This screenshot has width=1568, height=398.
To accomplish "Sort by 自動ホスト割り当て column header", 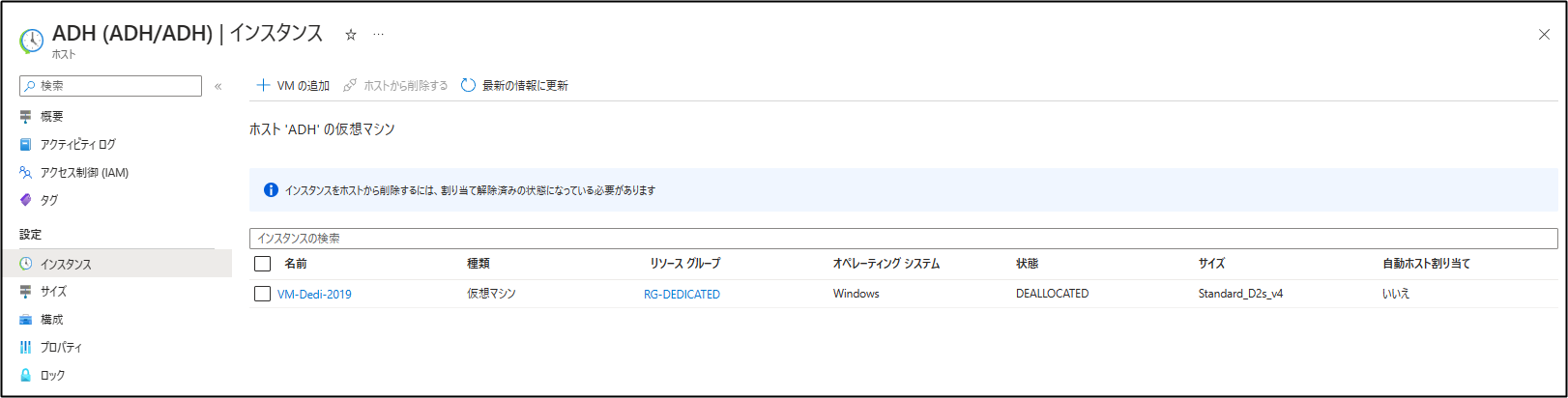I will click(x=1426, y=264).
